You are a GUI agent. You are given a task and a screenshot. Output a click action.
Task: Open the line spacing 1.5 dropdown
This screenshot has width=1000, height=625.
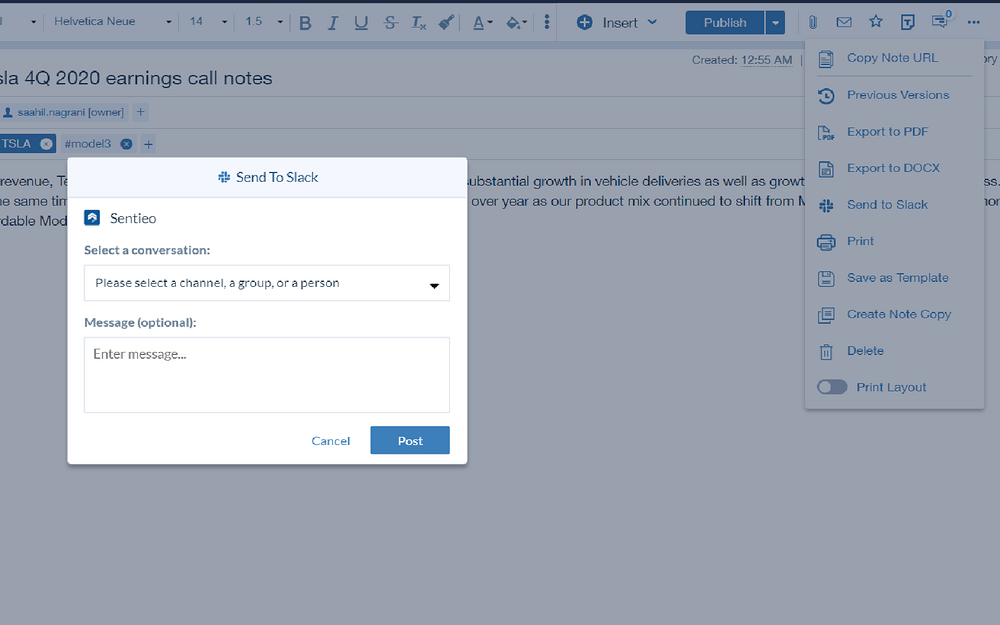point(263,22)
